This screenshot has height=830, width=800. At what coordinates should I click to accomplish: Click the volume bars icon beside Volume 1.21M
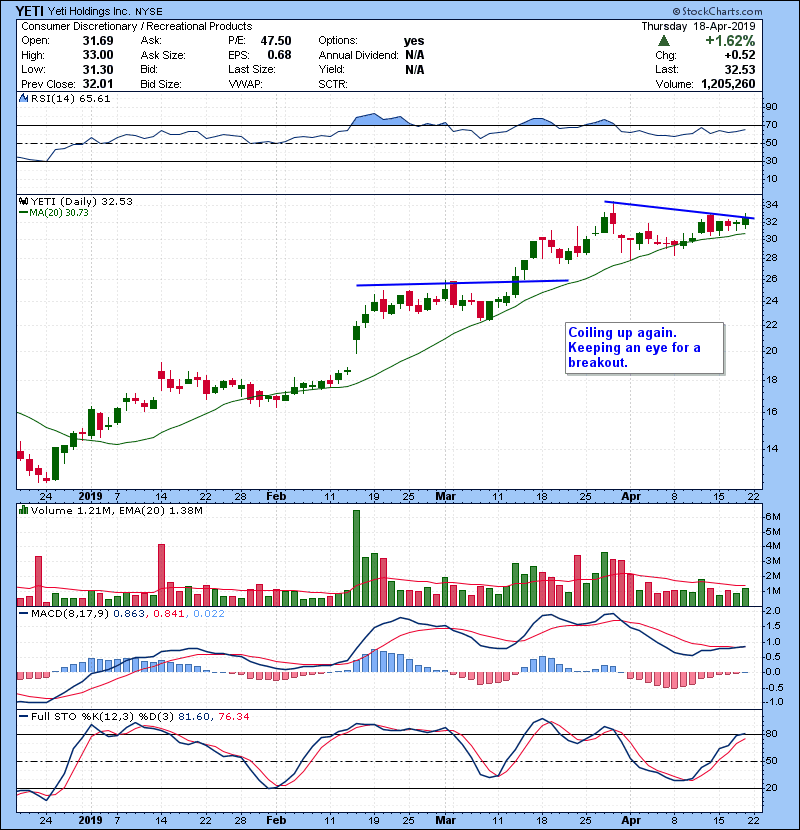(x=23, y=510)
